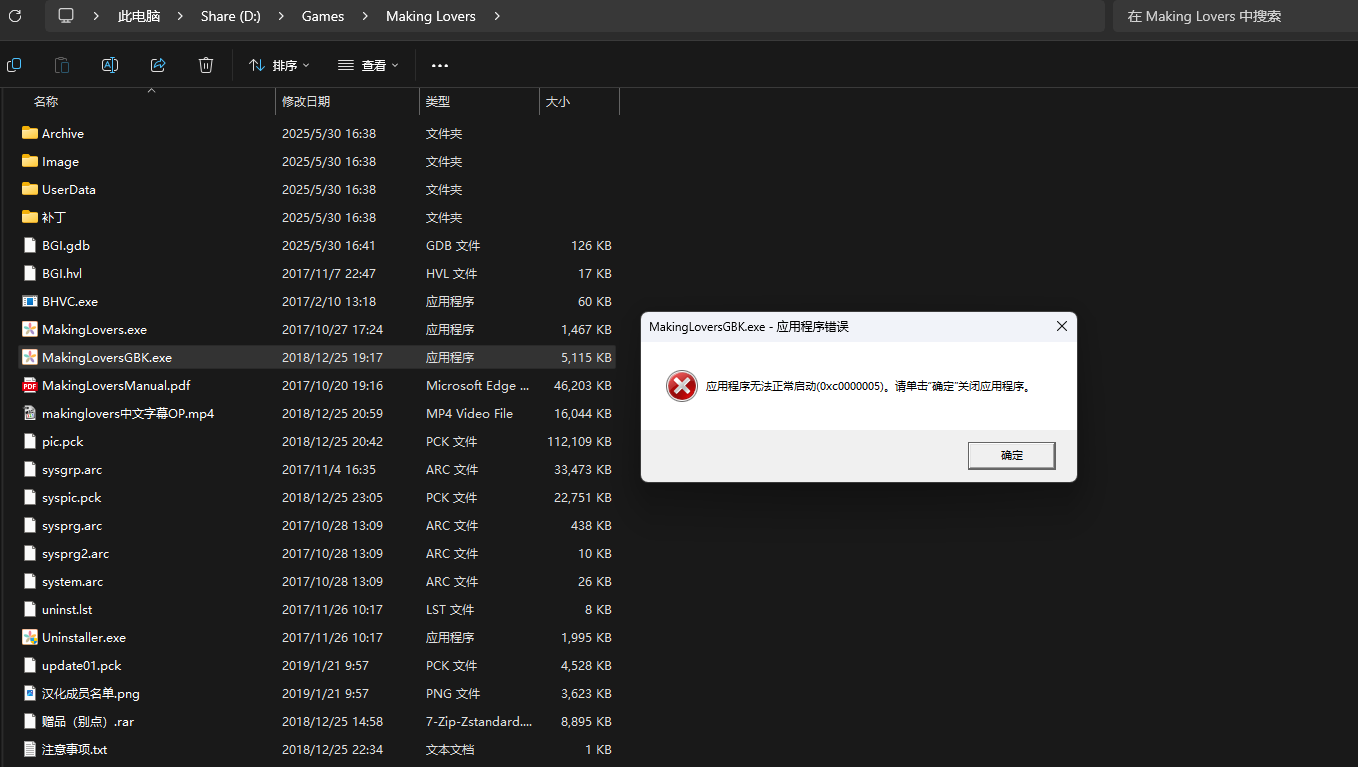Click the Delete trash can icon
Viewport: 1358px width, 767px height.
(206, 65)
